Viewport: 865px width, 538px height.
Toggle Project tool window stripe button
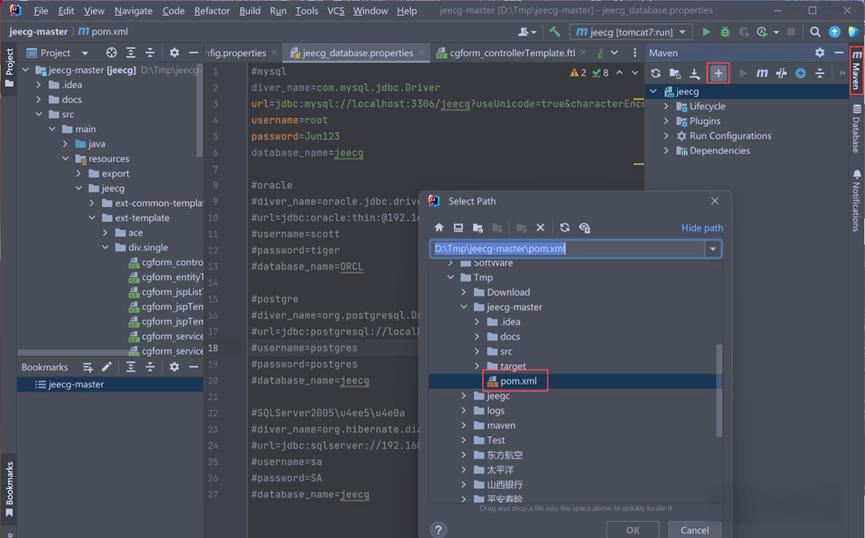[x=9, y=68]
